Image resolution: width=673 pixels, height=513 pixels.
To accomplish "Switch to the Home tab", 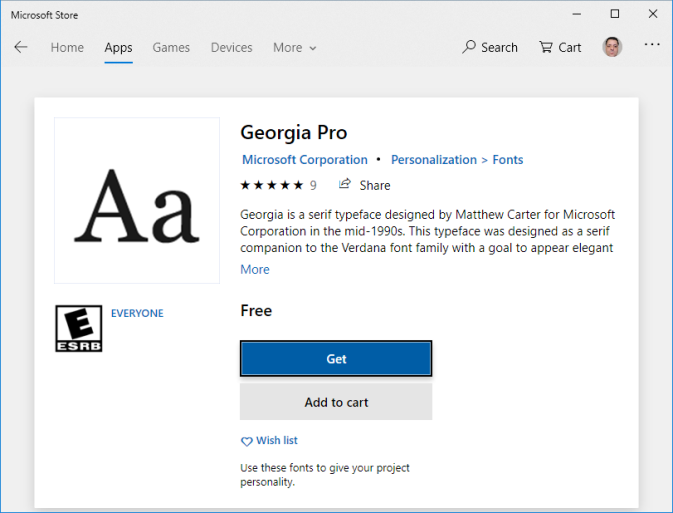I will [67, 47].
